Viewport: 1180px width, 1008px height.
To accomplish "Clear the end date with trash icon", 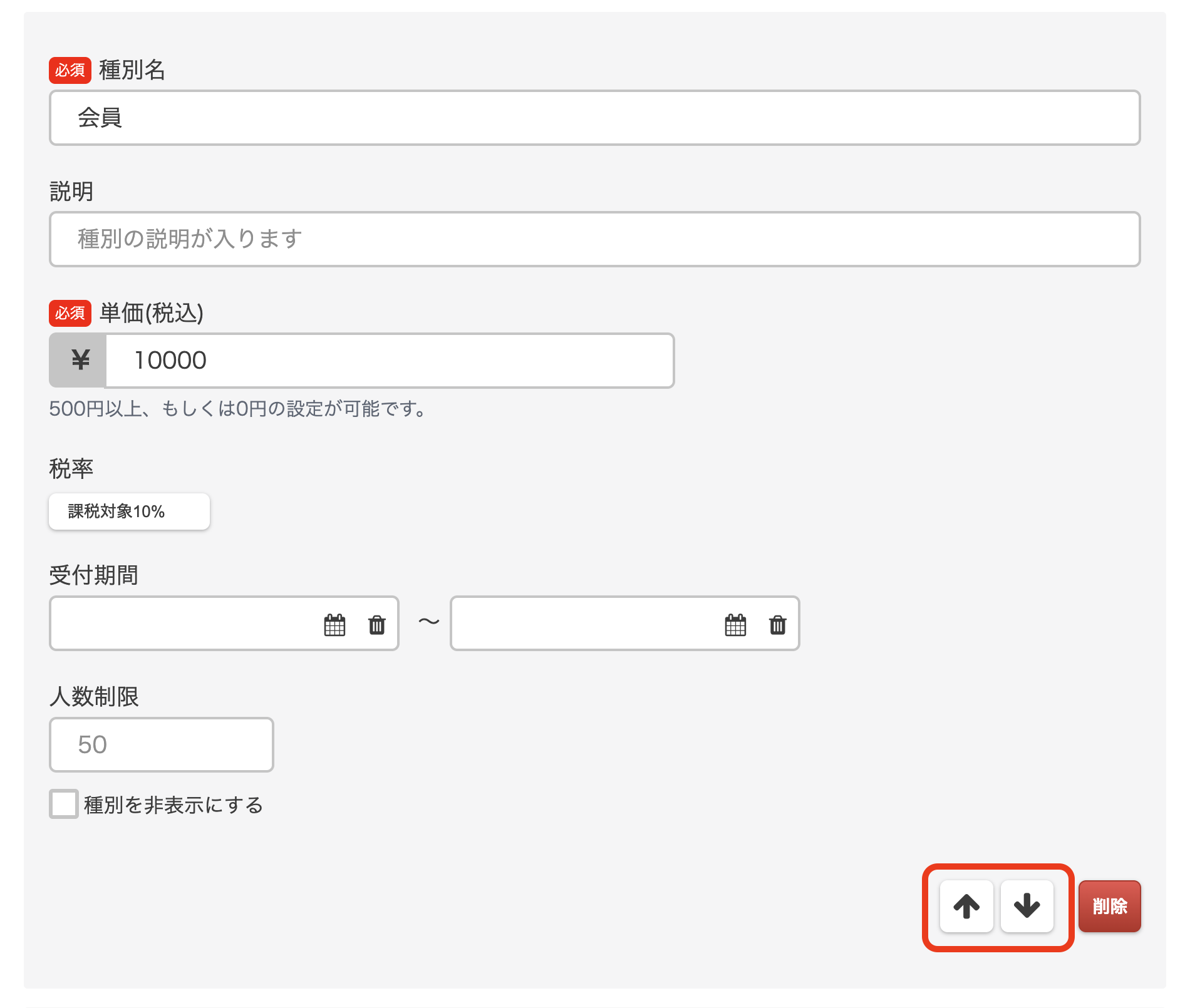I will point(777,625).
